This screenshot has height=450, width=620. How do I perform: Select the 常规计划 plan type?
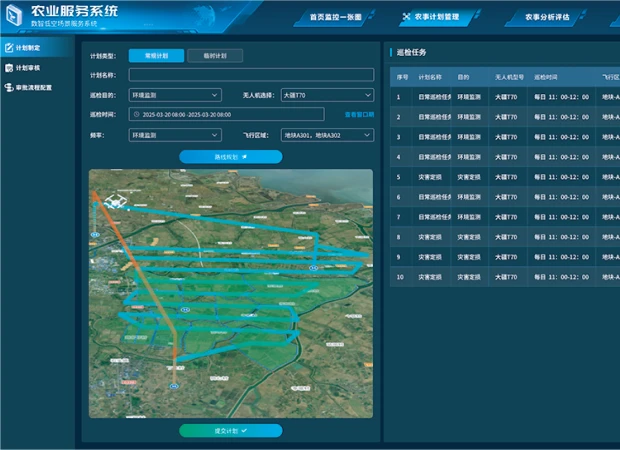point(157,56)
